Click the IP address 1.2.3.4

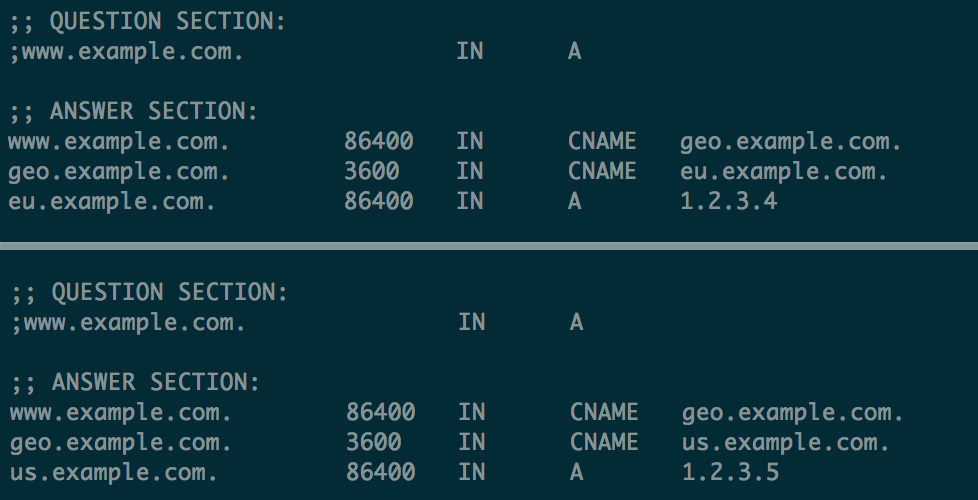coord(729,202)
